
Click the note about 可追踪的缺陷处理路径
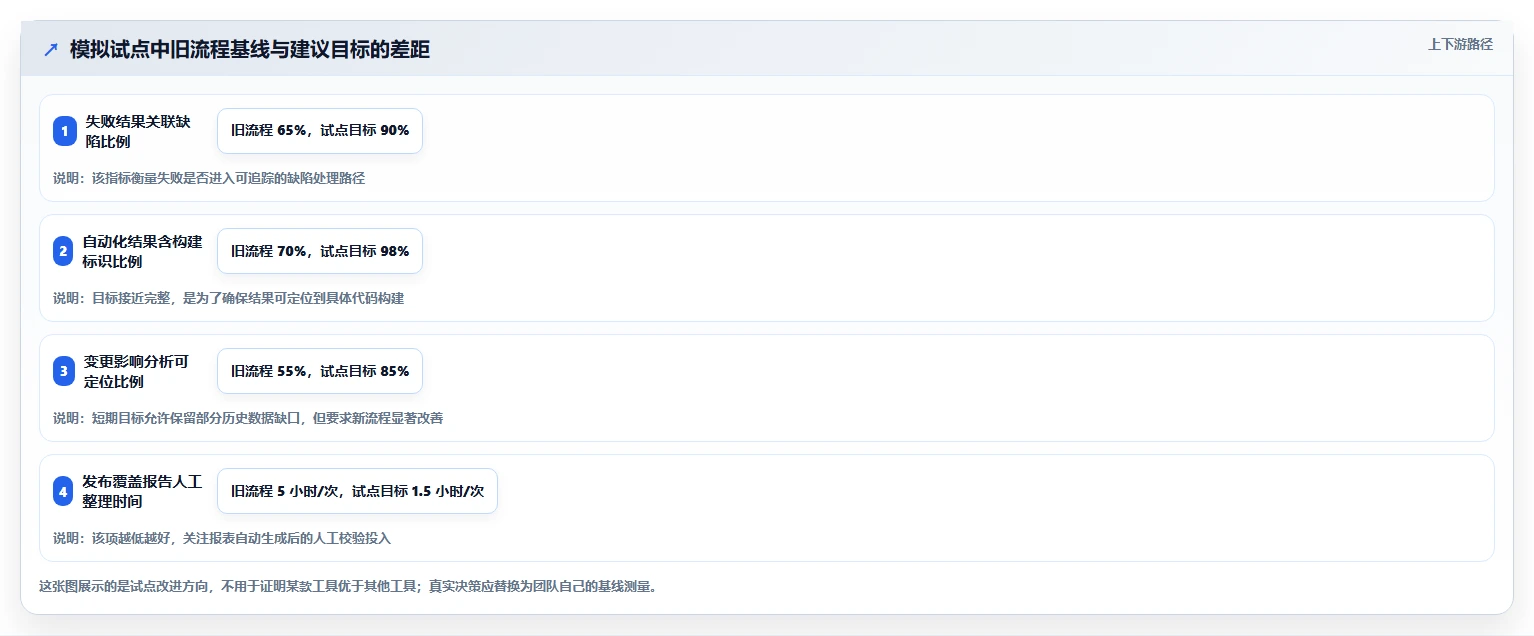209,178
